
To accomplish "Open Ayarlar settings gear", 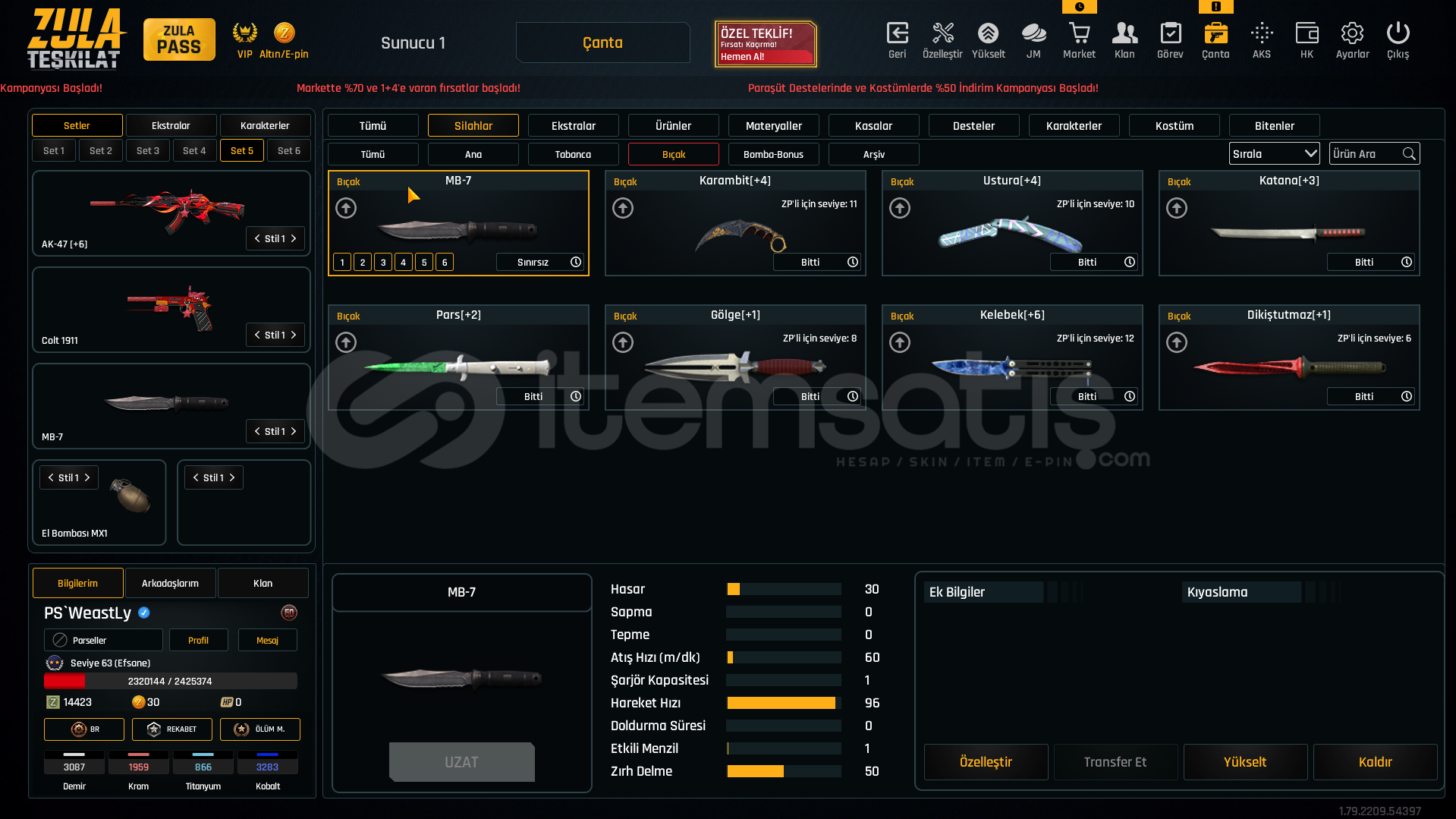I will pyautogui.click(x=1352, y=33).
